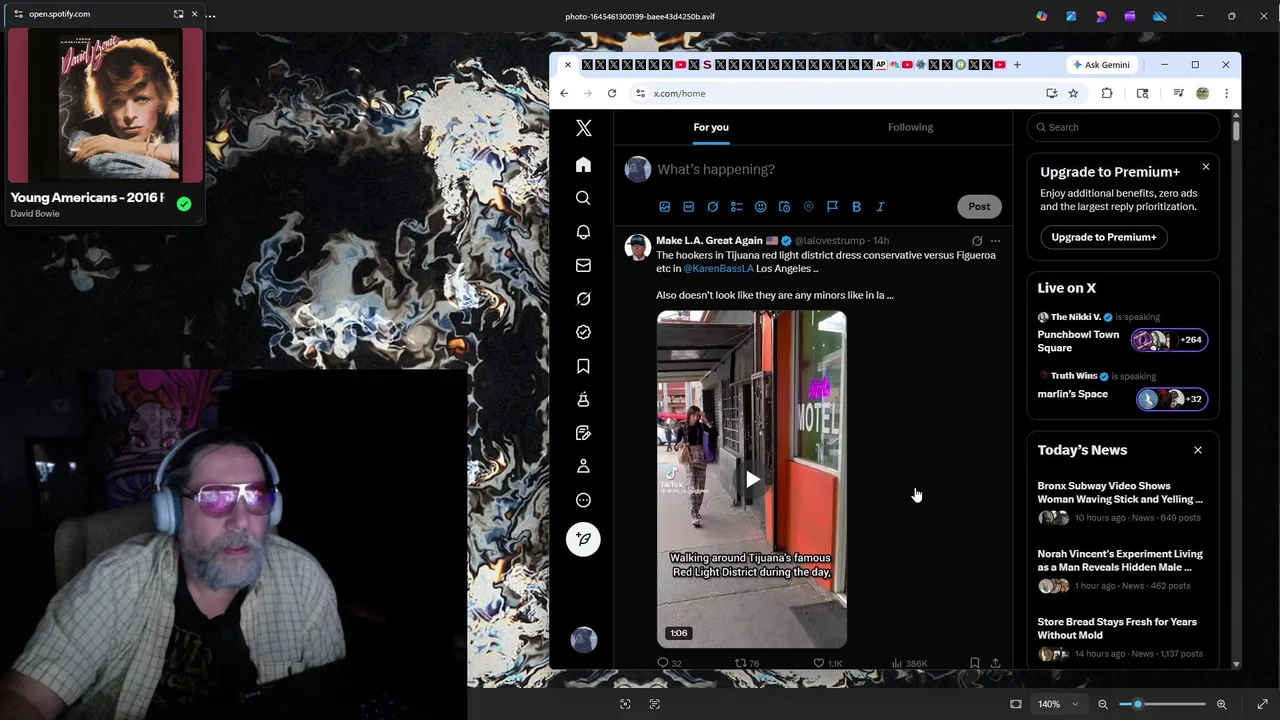Switch to the For you tab
This screenshot has width=1280, height=720.
click(711, 127)
